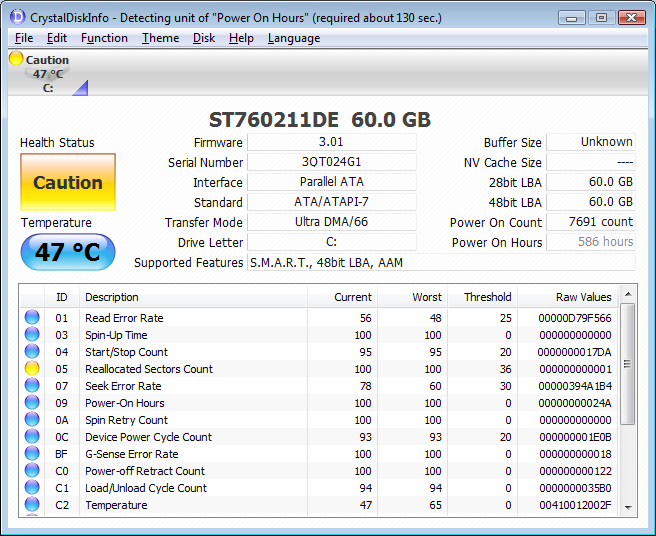
Task: Click the SMART list vertical scrollbar thumb
Action: point(628,364)
